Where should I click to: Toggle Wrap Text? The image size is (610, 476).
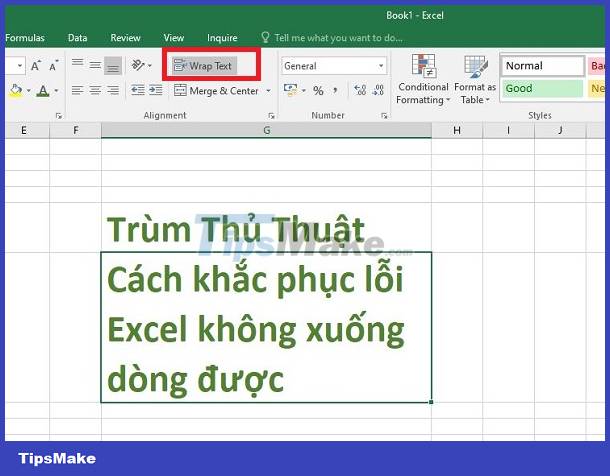click(203, 66)
